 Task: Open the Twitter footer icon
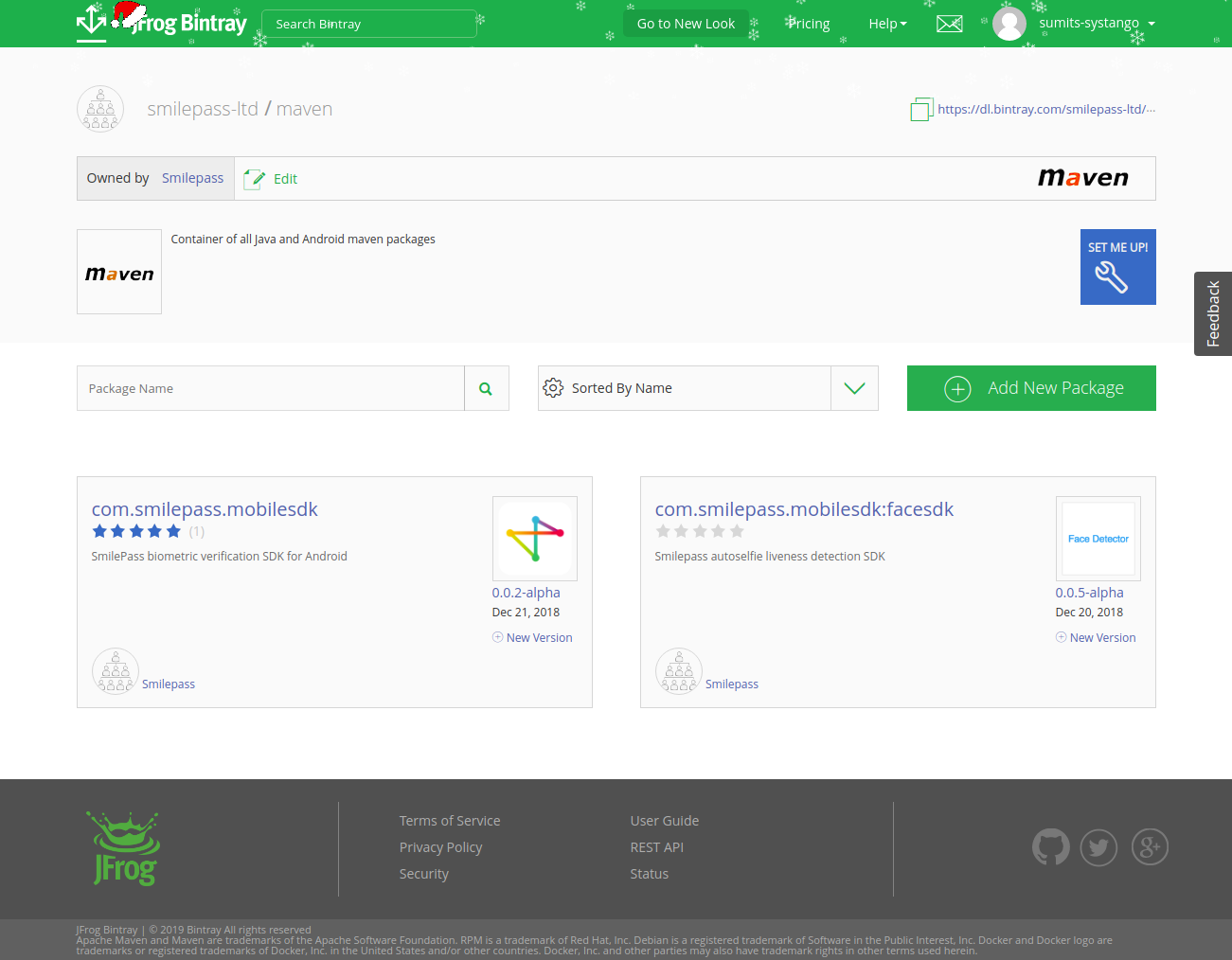coord(1098,847)
